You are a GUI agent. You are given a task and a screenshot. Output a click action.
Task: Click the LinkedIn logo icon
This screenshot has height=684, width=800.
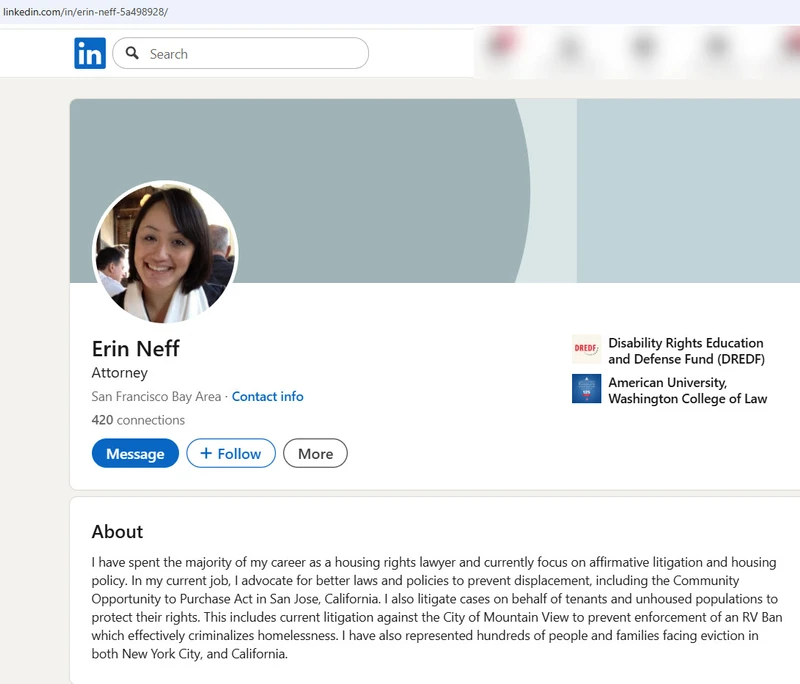(x=90, y=53)
